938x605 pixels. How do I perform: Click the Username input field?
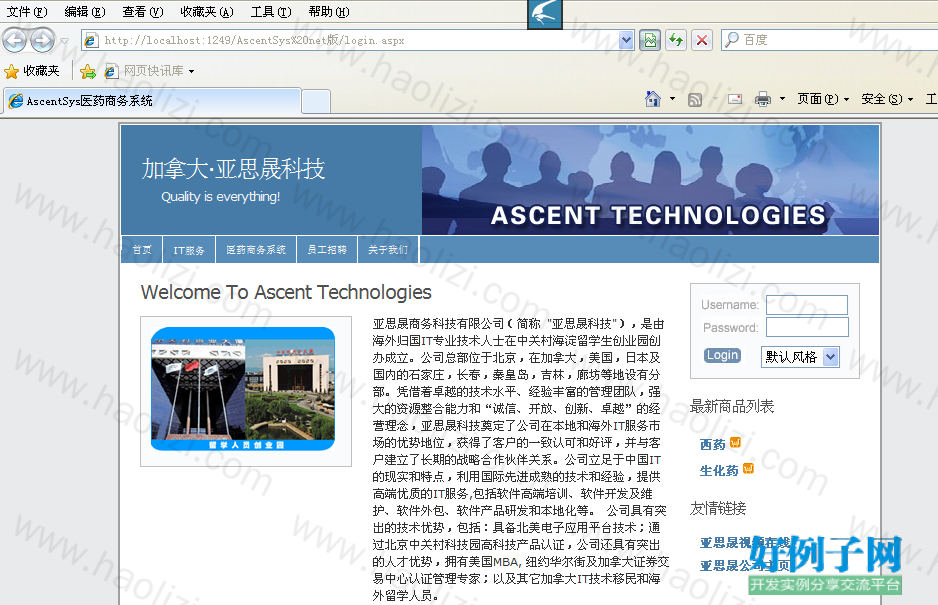[806, 305]
